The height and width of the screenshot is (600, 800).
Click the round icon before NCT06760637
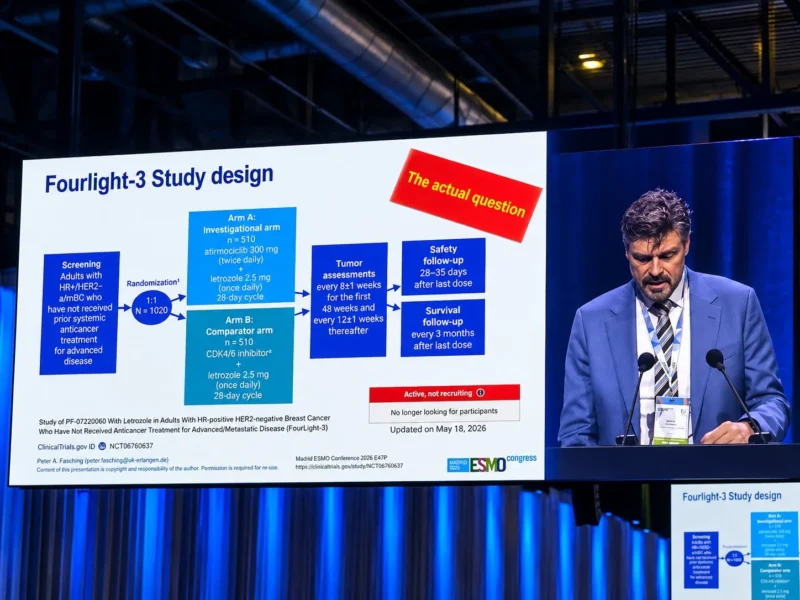[102, 446]
